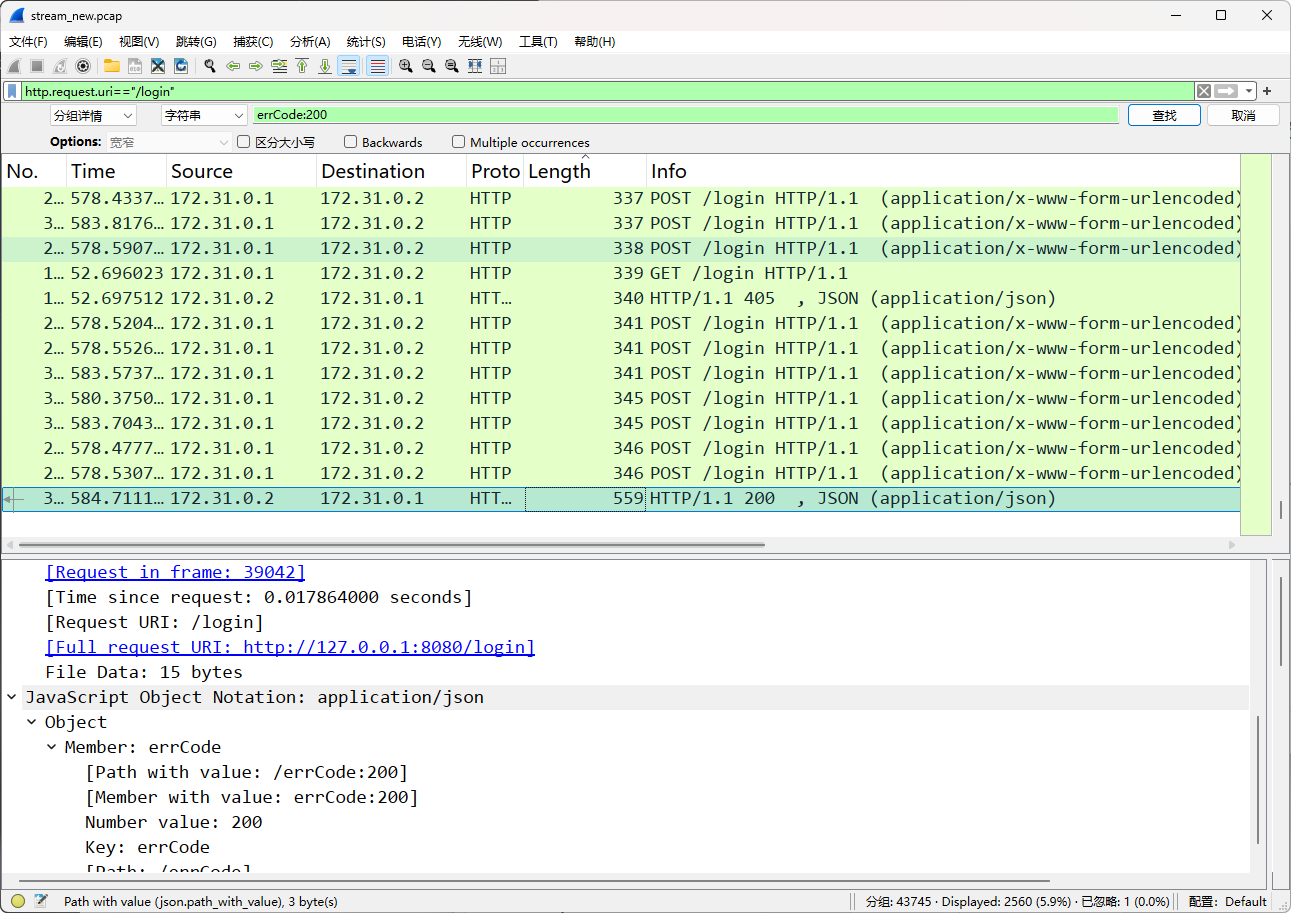Viewport: 1291px width, 913px height.
Task: Open the 分析(A) menu
Action: click(x=309, y=42)
